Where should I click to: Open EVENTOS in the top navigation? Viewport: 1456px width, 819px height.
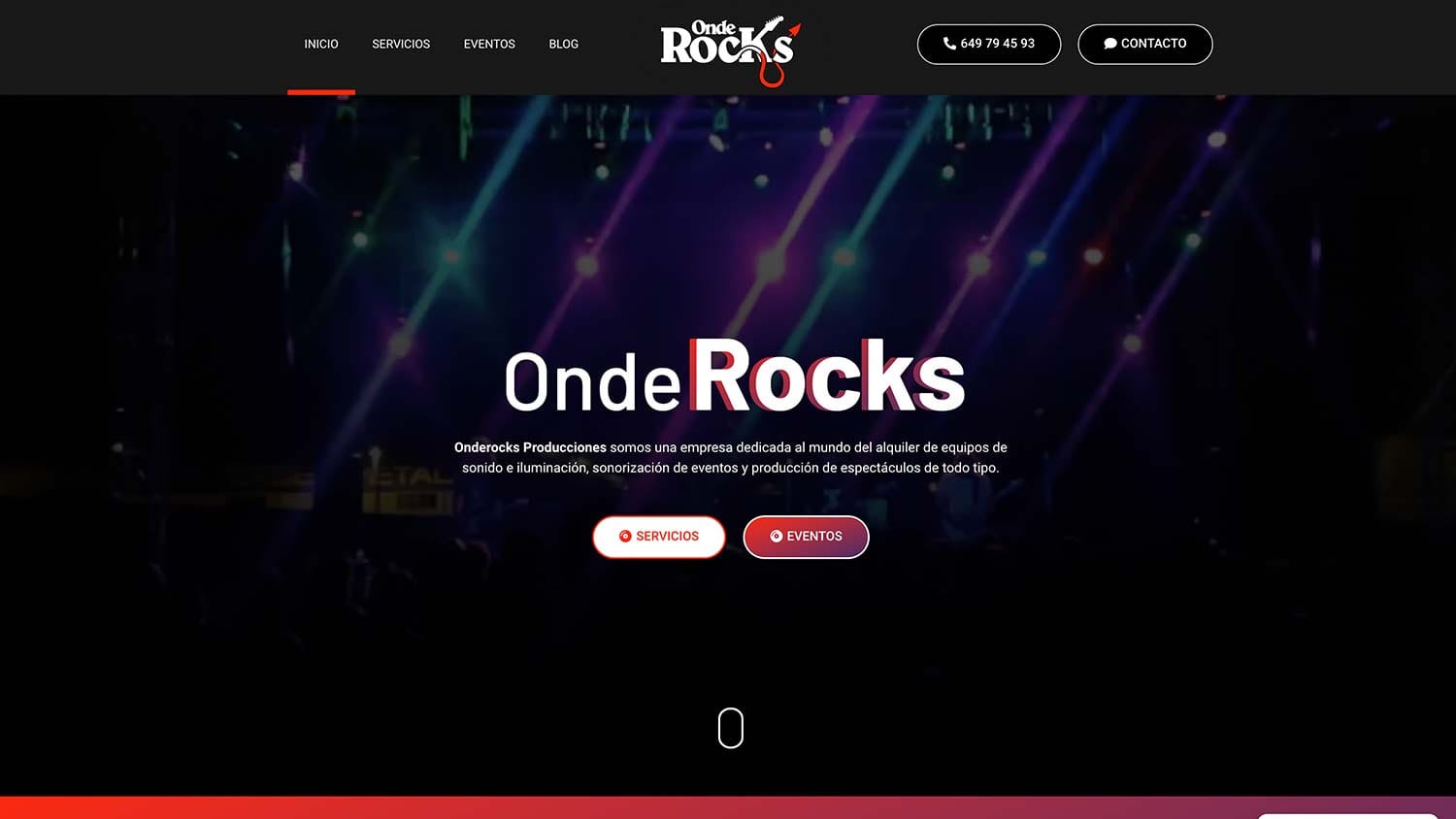click(x=489, y=45)
